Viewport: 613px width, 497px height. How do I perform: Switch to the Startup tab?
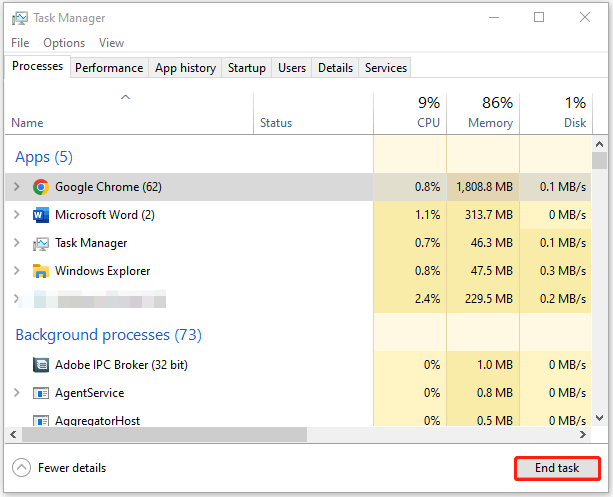coord(247,68)
